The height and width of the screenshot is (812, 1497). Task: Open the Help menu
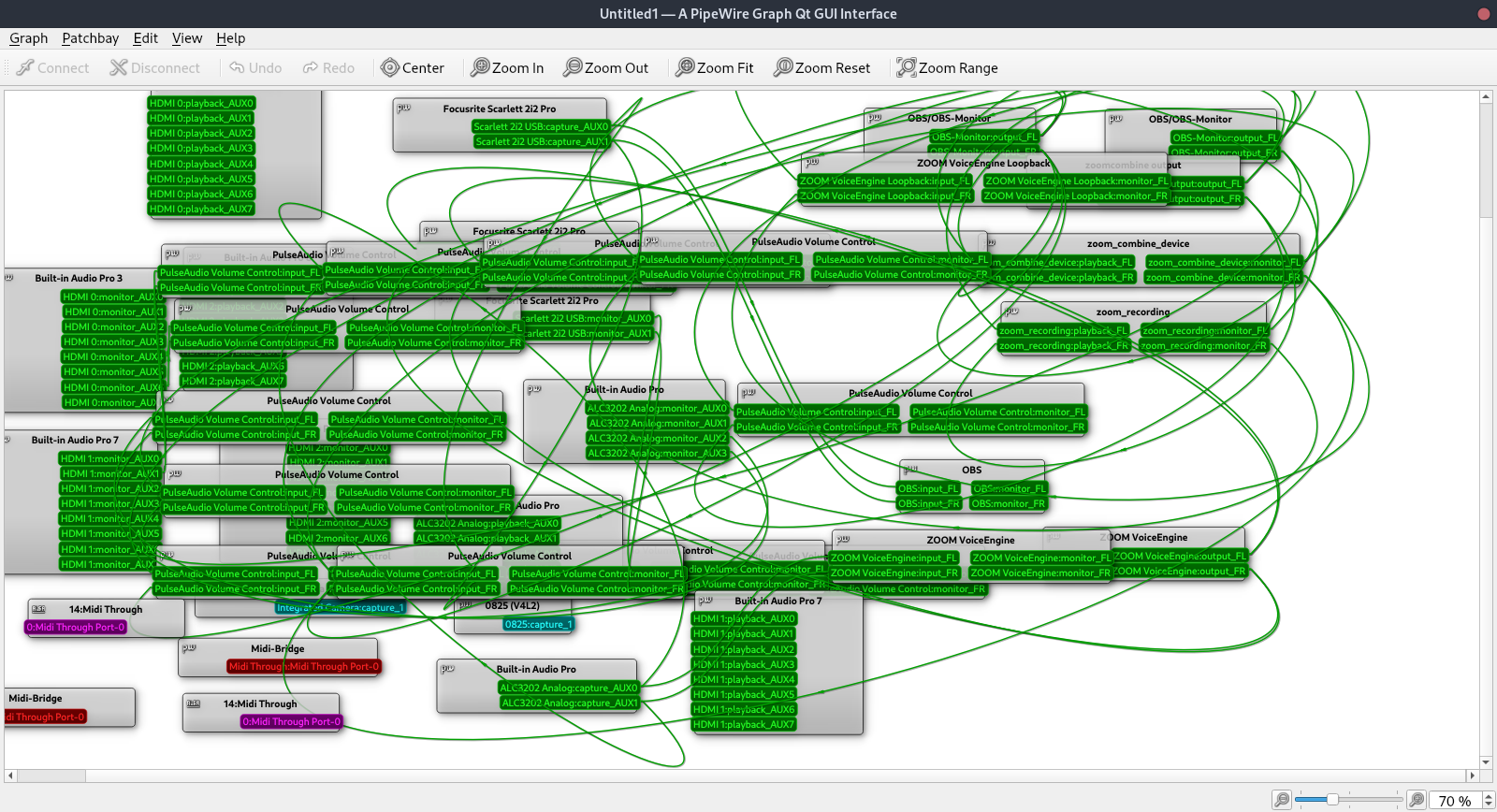[230, 38]
